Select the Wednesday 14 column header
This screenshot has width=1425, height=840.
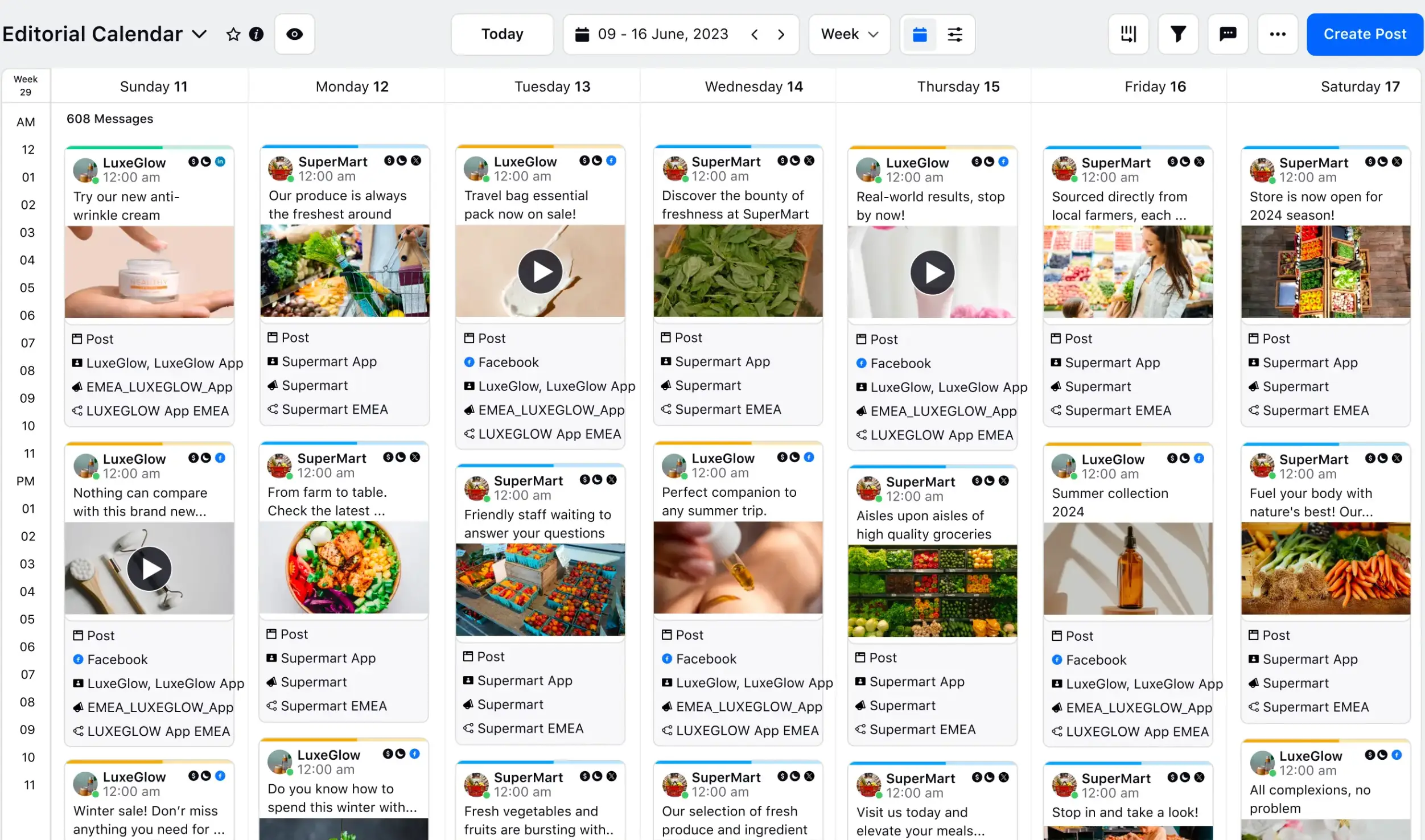(x=753, y=87)
